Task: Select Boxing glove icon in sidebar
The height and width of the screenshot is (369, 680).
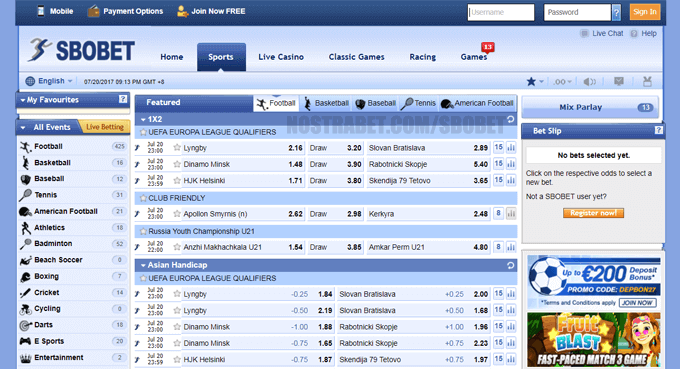Action: (x=26, y=276)
